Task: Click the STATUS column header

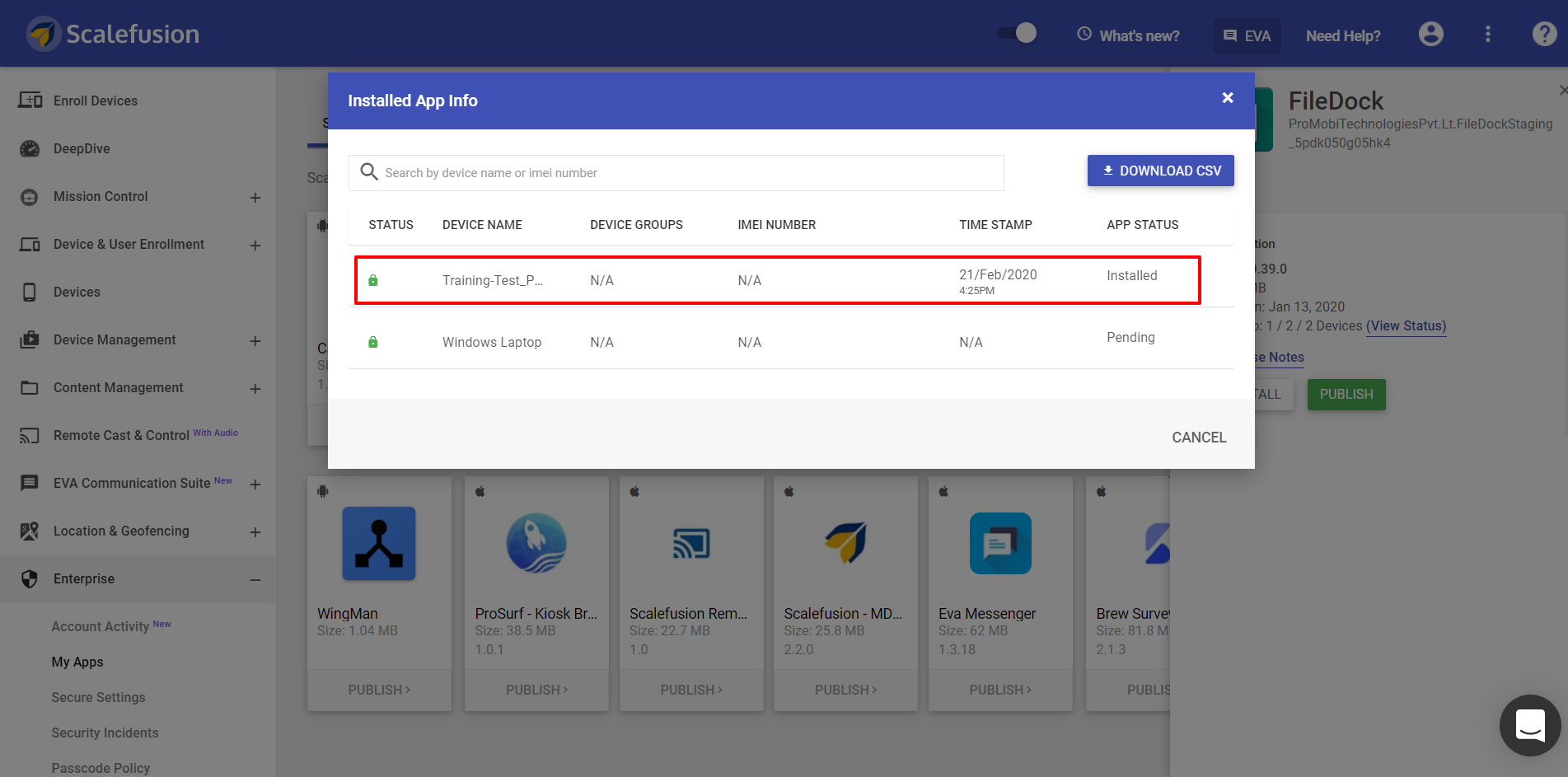Action: point(391,225)
